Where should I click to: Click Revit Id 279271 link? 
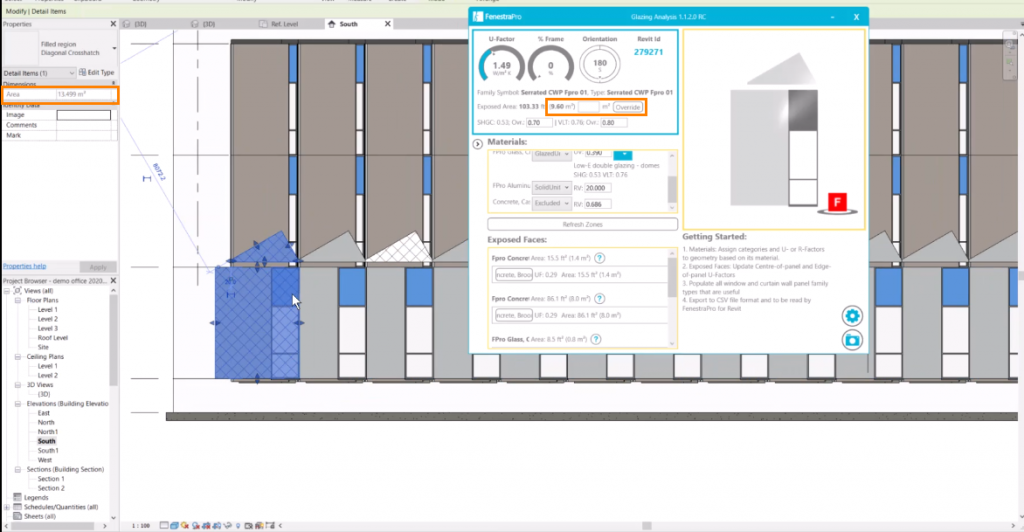pos(648,52)
